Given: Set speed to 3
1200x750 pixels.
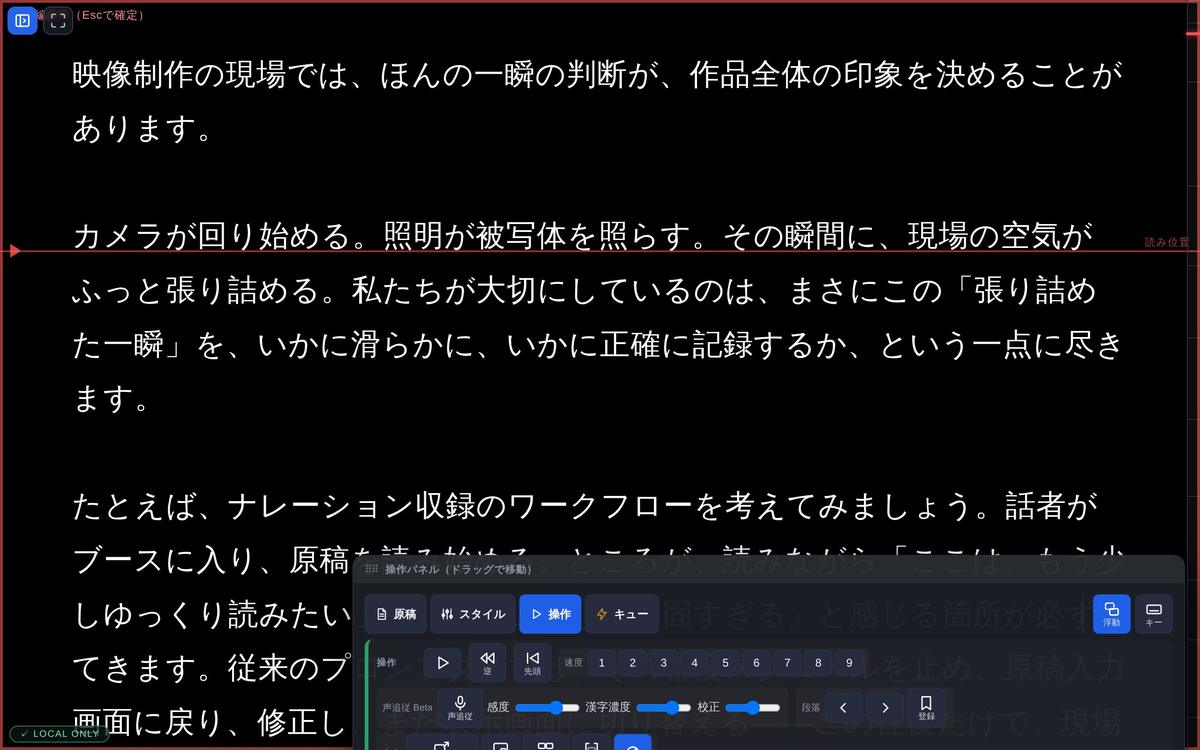Looking at the screenshot, I should pos(663,663).
